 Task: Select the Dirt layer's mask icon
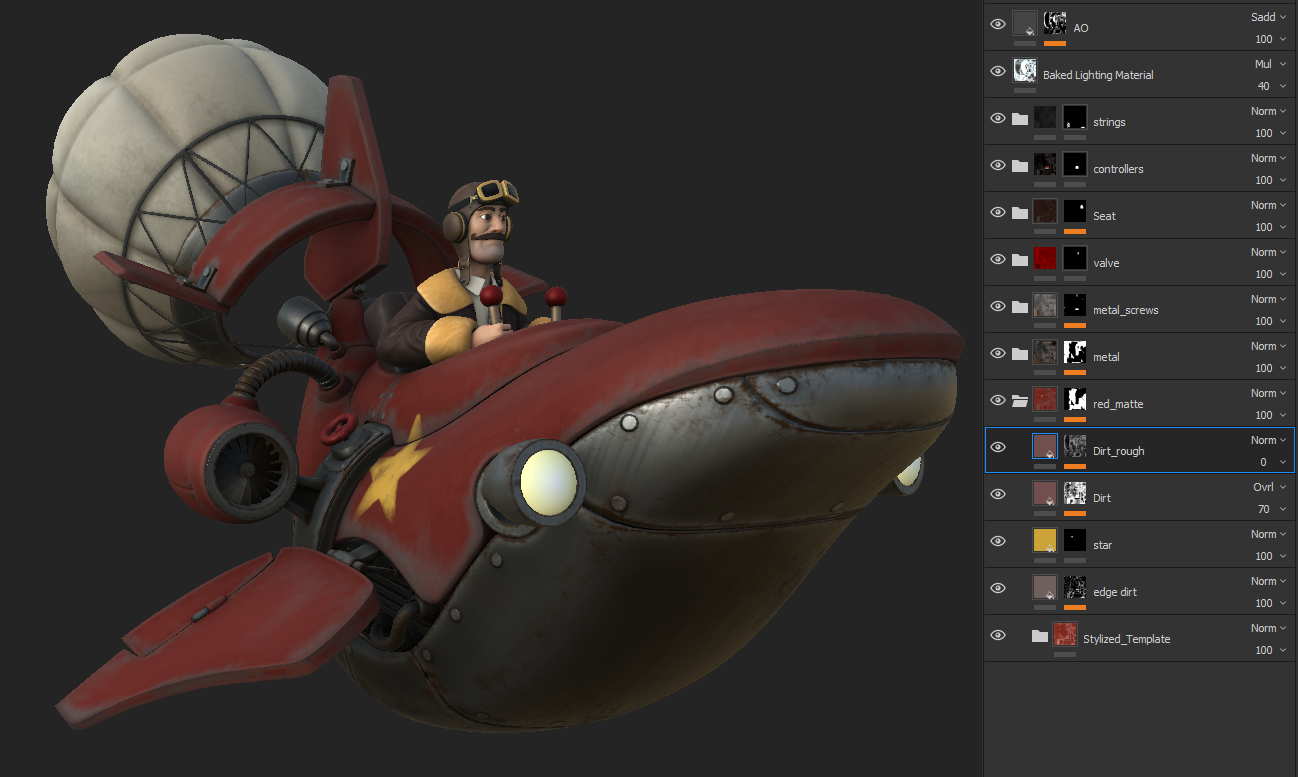coord(1074,493)
